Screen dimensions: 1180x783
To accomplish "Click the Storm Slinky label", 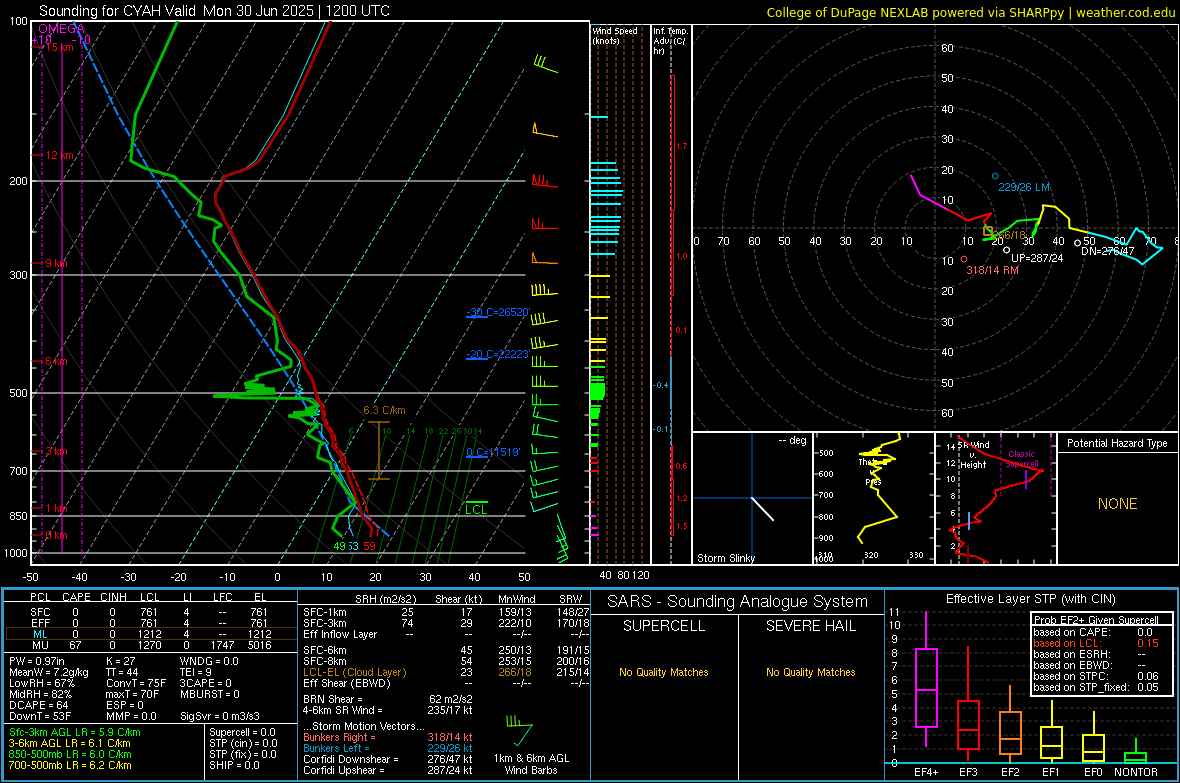I will click(725, 558).
